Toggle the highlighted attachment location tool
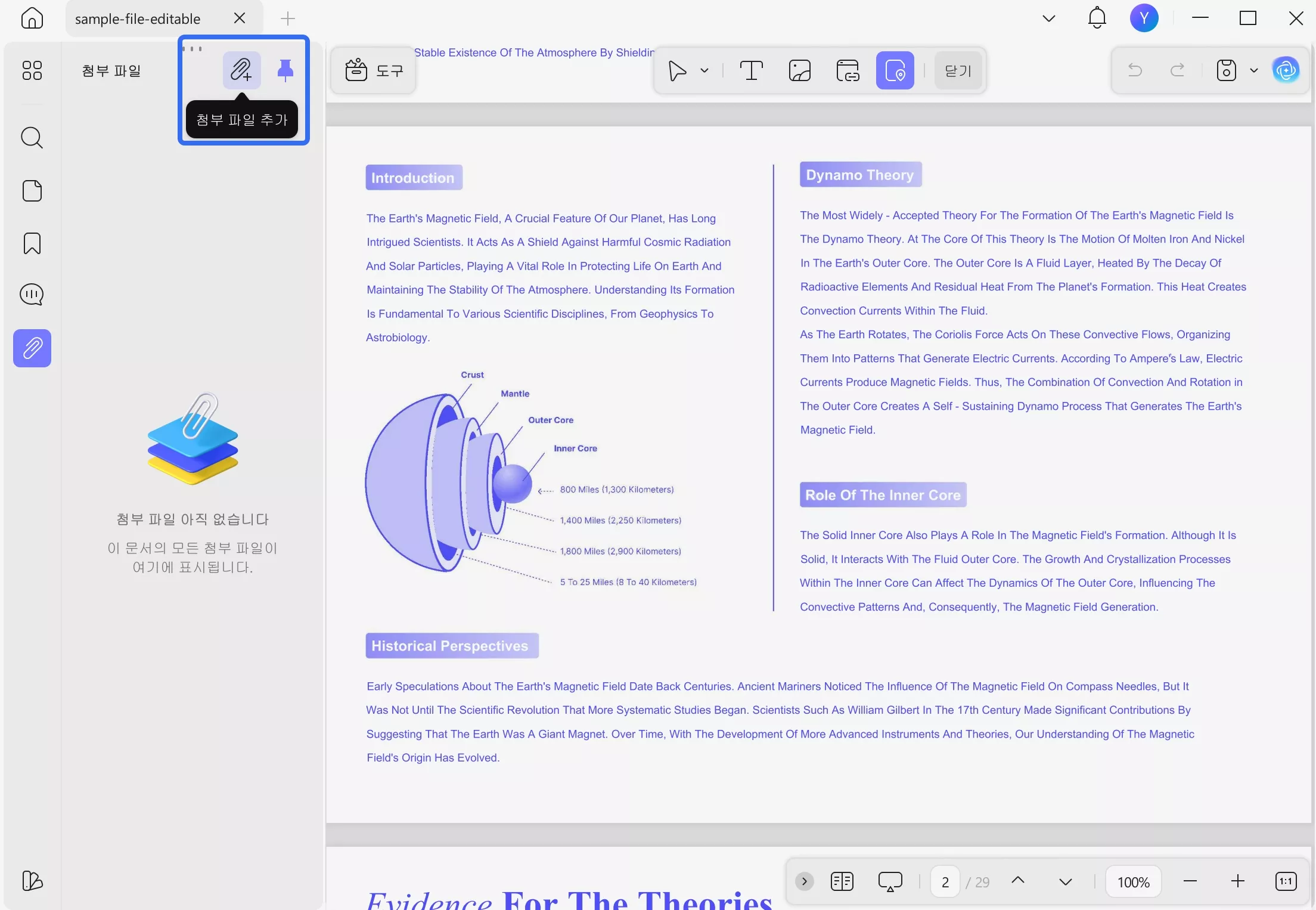This screenshot has width=1316, height=910. pos(895,70)
